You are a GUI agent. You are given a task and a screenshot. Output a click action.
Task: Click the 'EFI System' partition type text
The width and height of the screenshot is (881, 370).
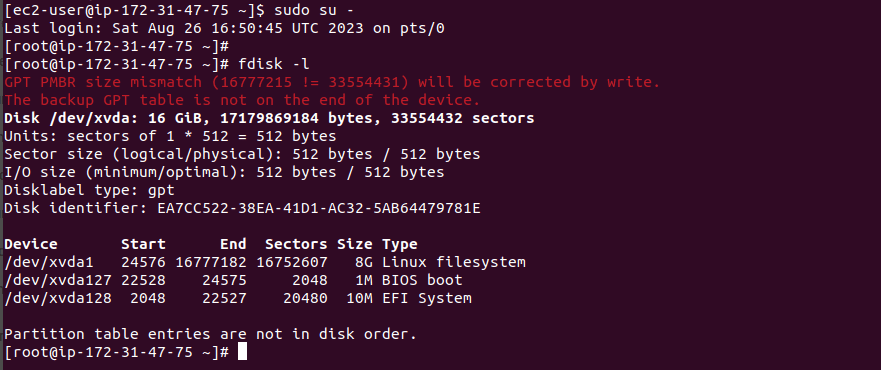426,298
